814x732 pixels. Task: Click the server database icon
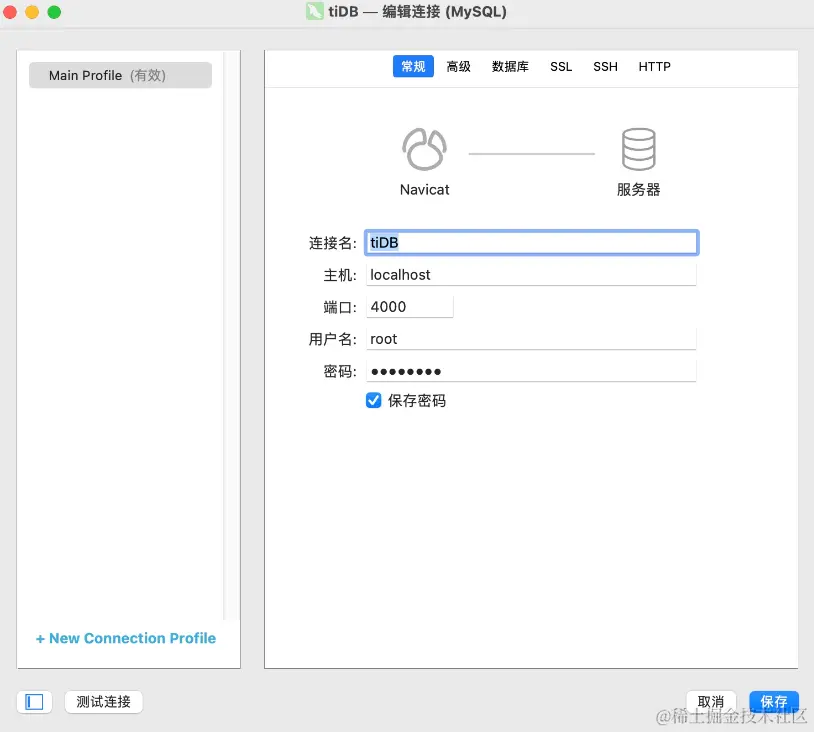coord(639,150)
